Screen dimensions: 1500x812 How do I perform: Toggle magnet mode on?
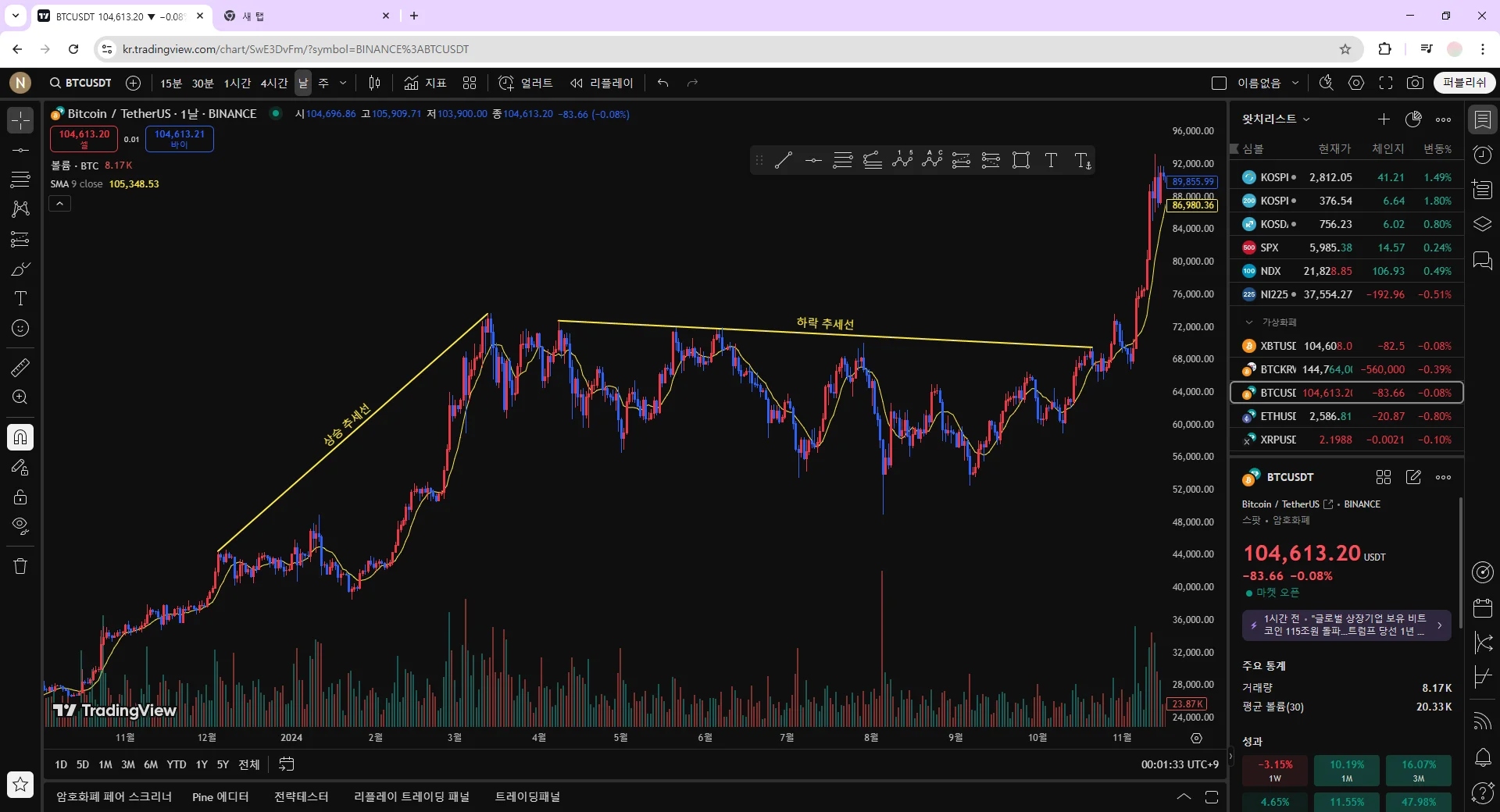coord(20,437)
